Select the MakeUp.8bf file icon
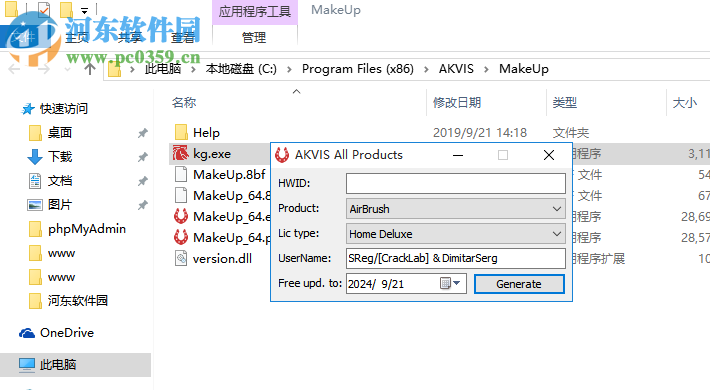 click(181, 174)
